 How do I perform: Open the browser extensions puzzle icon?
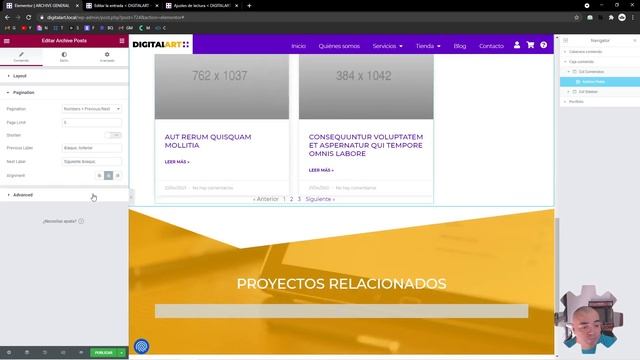pos(611,18)
